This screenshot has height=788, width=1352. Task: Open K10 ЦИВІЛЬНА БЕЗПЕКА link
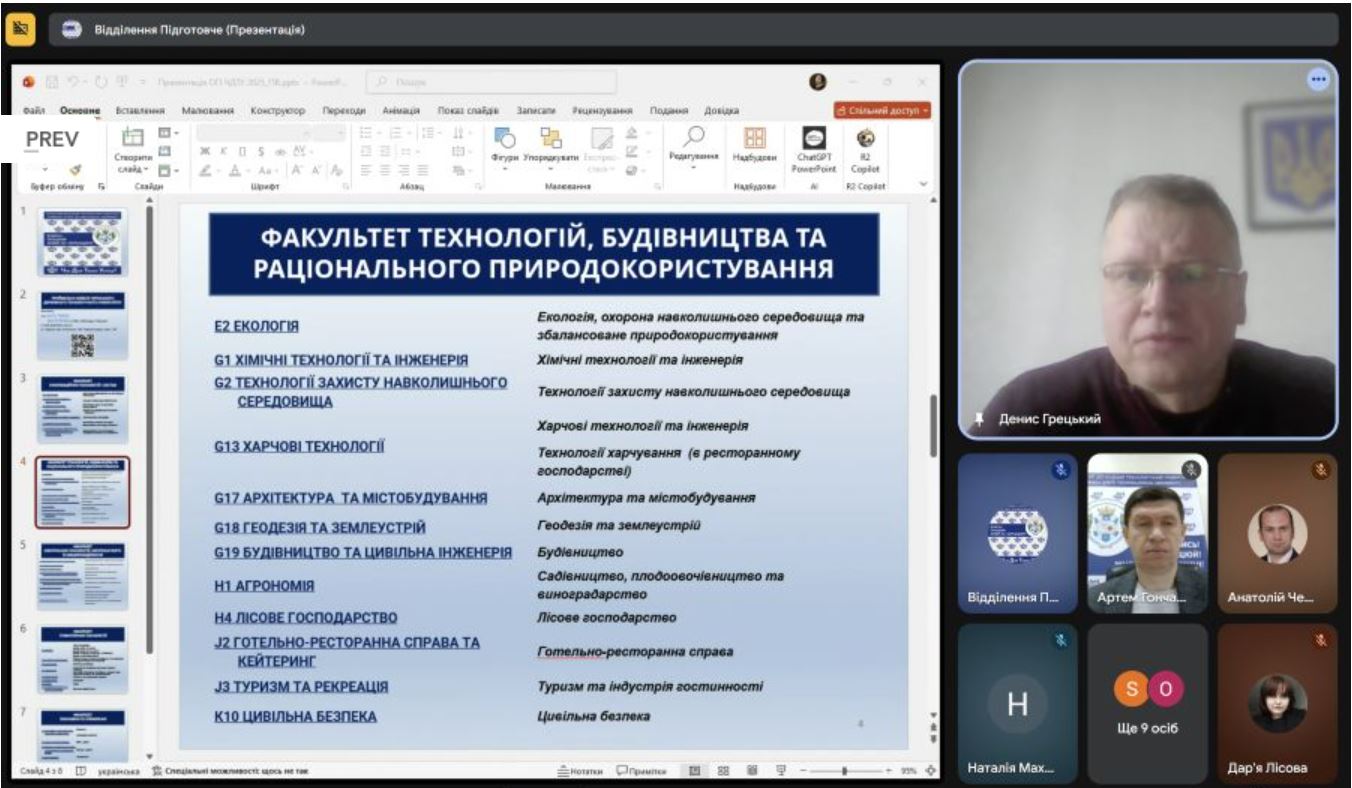point(295,716)
